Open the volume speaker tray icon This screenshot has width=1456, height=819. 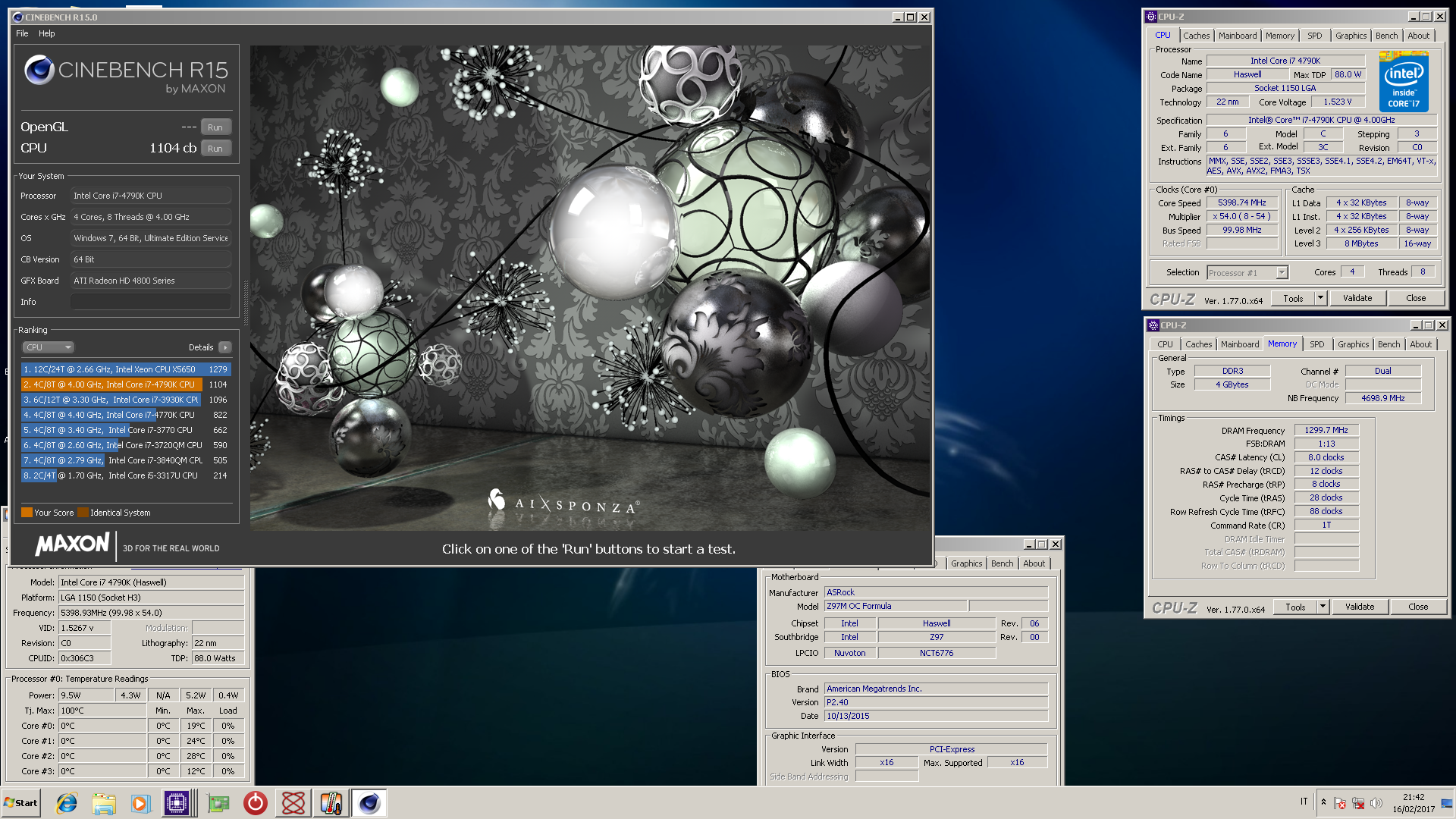pyautogui.click(x=1376, y=803)
